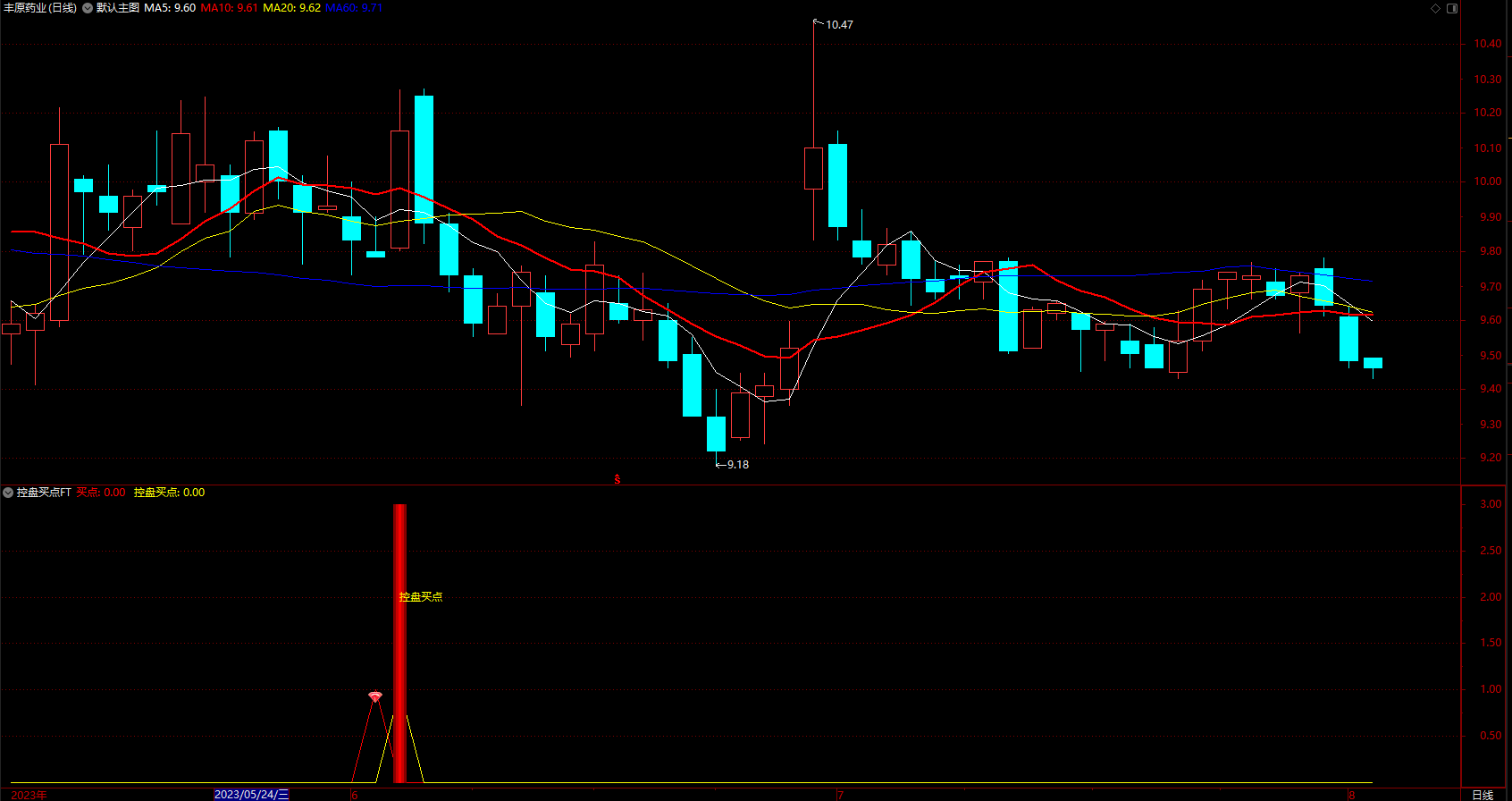Click the 1.00 indicator axis label
The height and width of the screenshot is (801, 1512).
tap(1491, 689)
